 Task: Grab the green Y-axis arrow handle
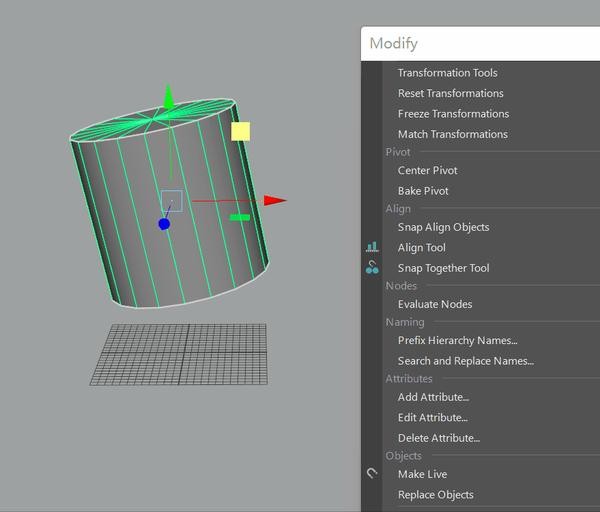[x=168, y=97]
